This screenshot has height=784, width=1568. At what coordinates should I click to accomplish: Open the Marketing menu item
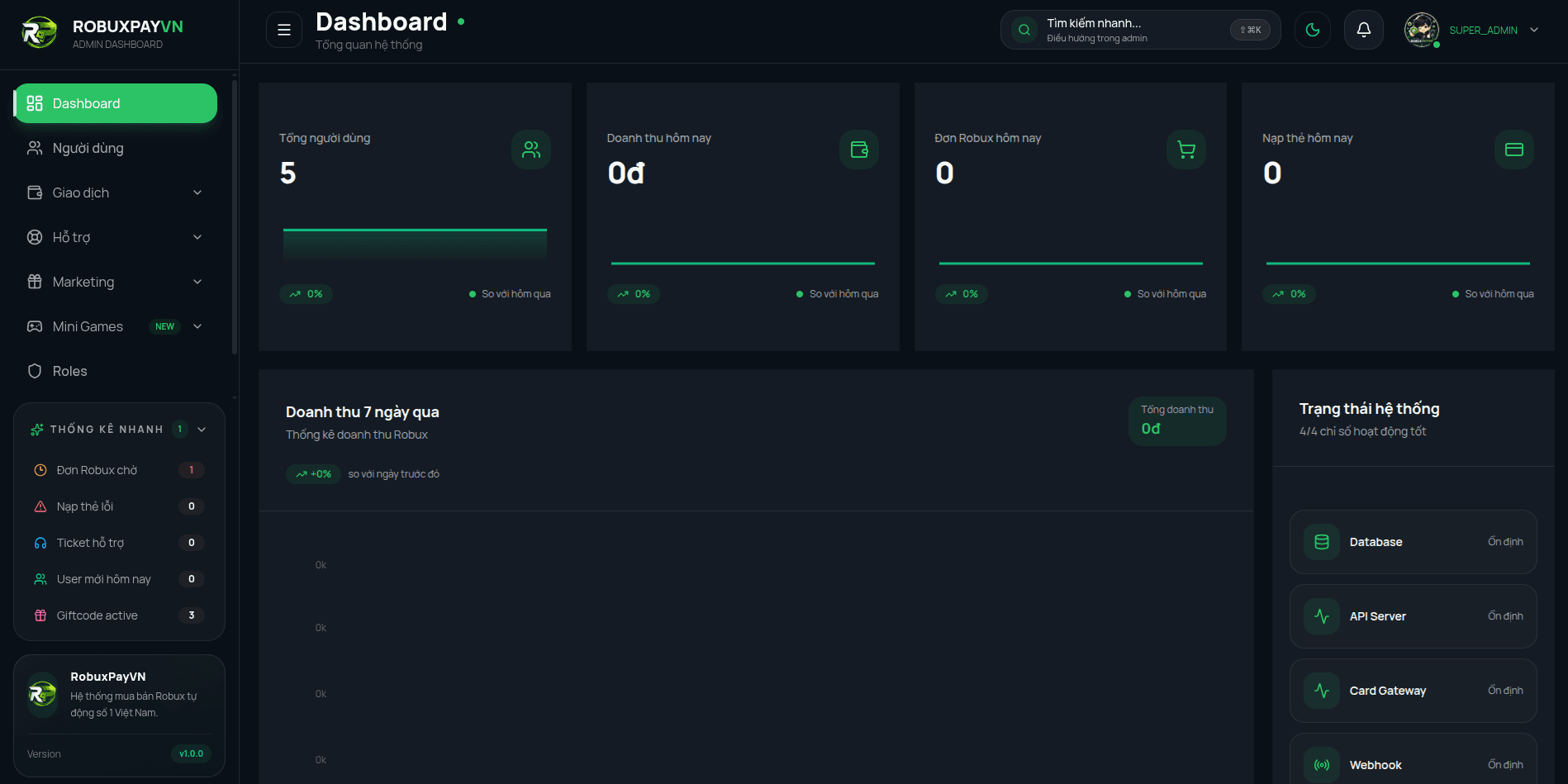coord(116,282)
